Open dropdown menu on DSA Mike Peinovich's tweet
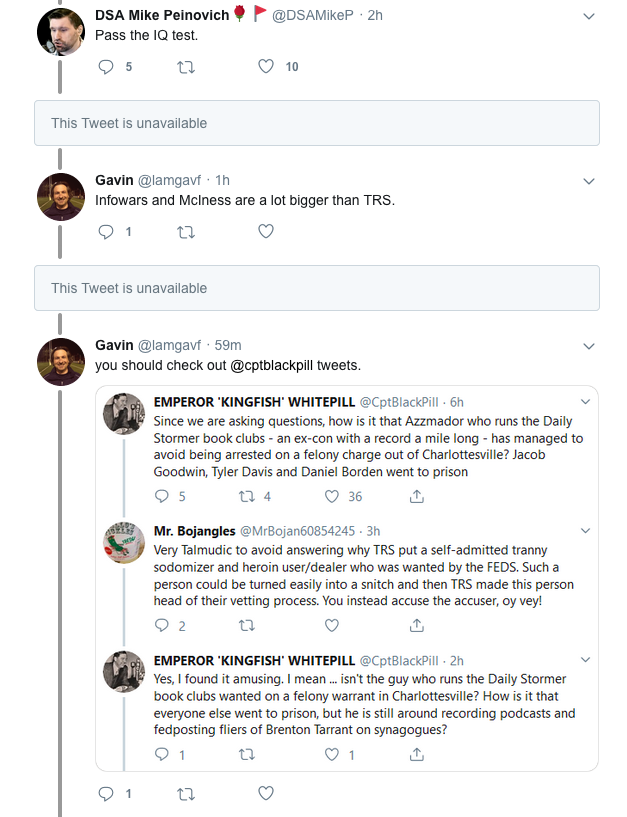The height and width of the screenshot is (817, 627). click(588, 17)
